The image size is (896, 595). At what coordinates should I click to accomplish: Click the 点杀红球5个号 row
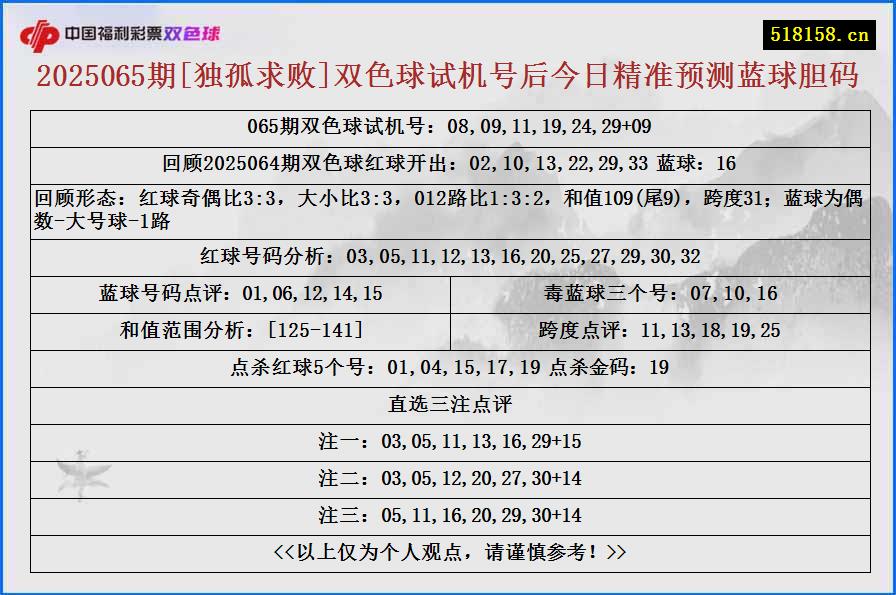tap(448, 367)
